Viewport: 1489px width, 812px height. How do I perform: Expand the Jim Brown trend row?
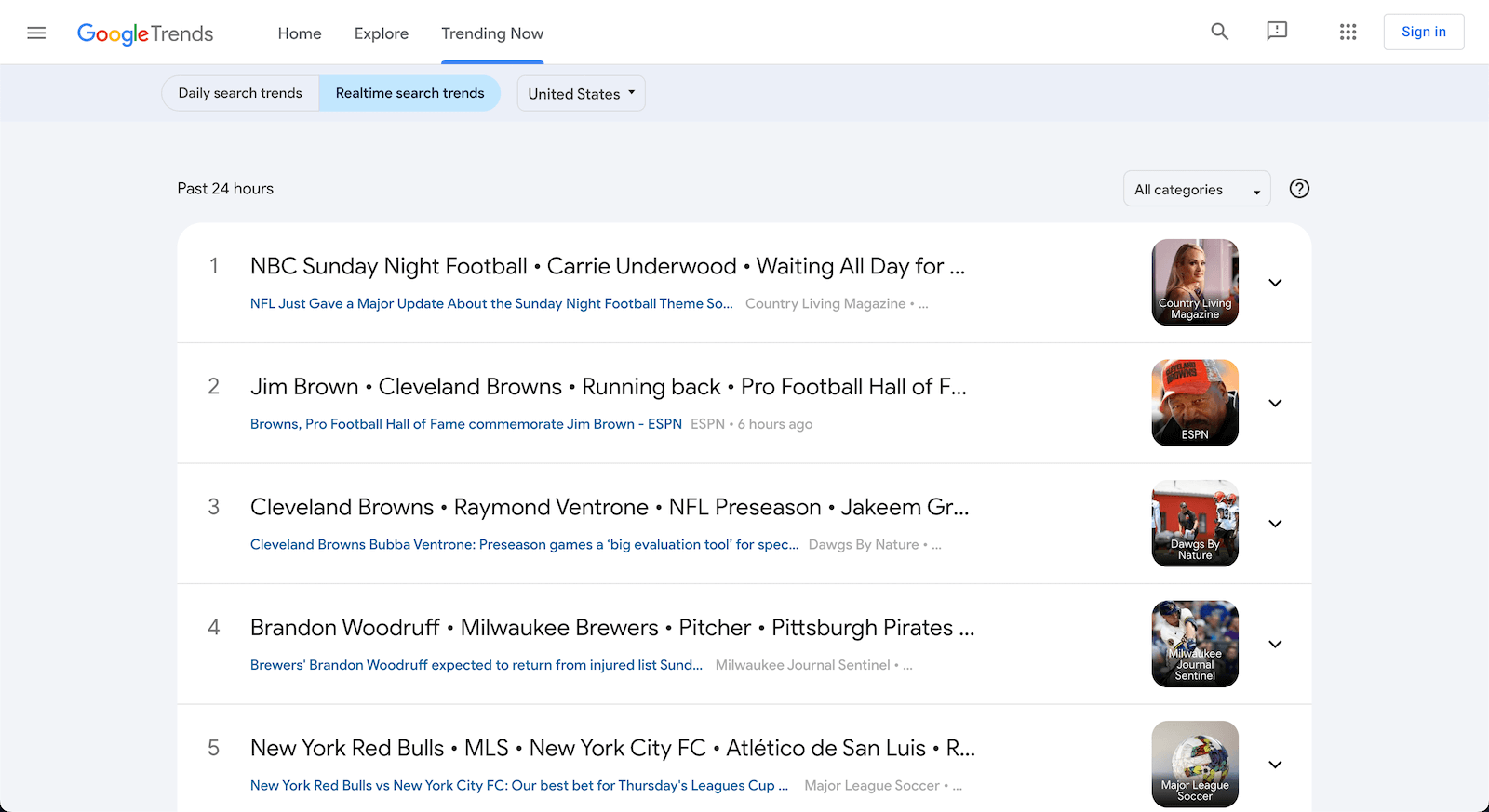pos(1275,403)
